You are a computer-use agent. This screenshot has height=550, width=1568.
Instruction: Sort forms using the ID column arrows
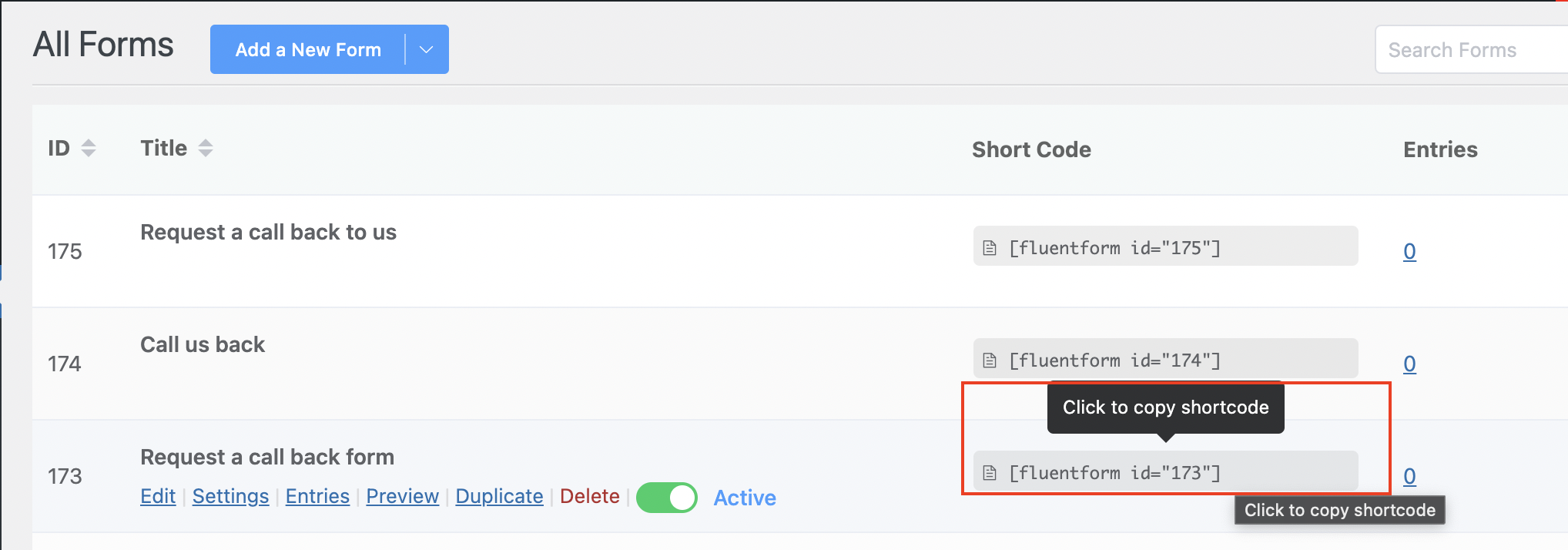click(89, 148)
